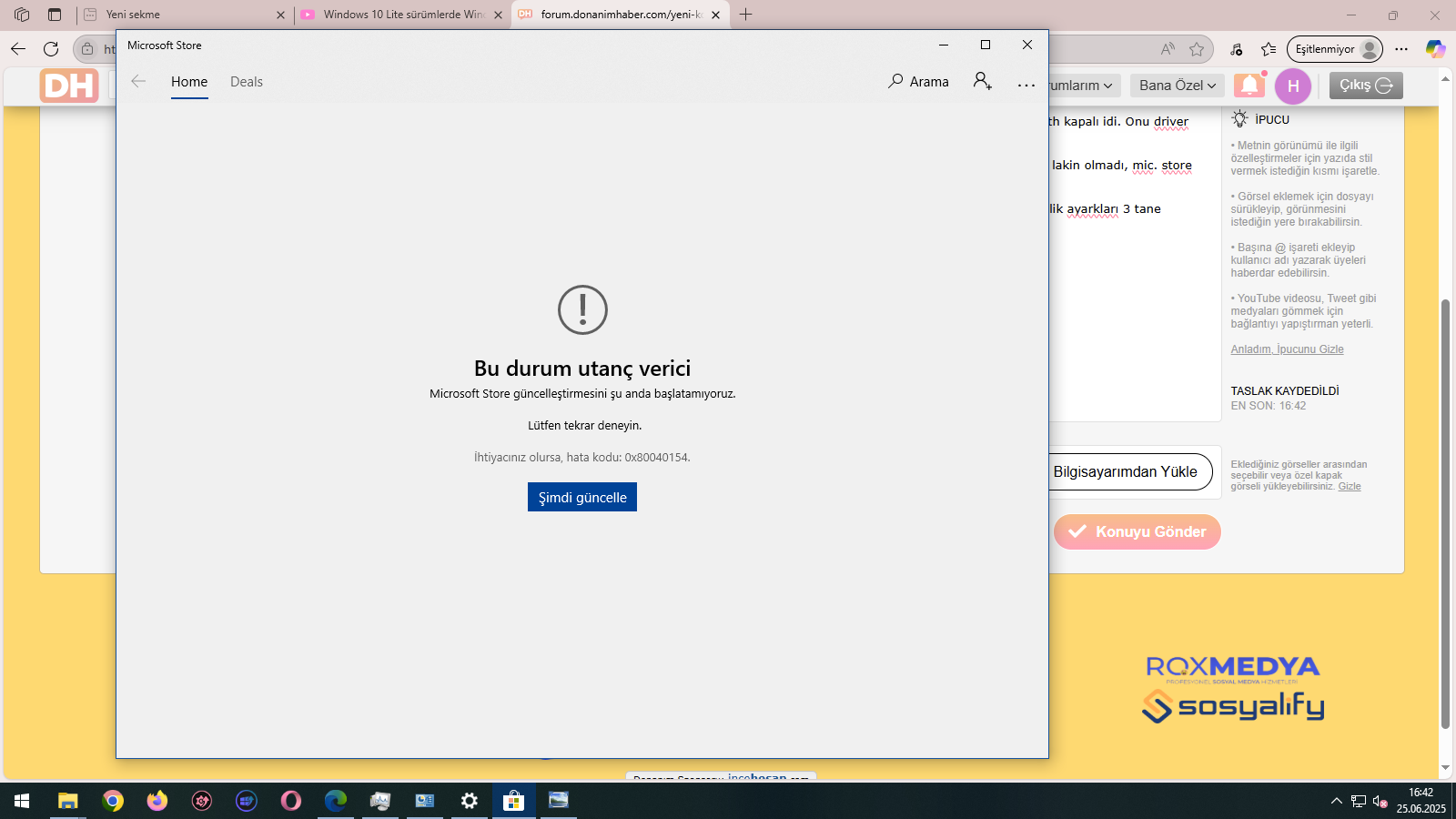Click the Microsoft Store back arrow

click(138, 82)
